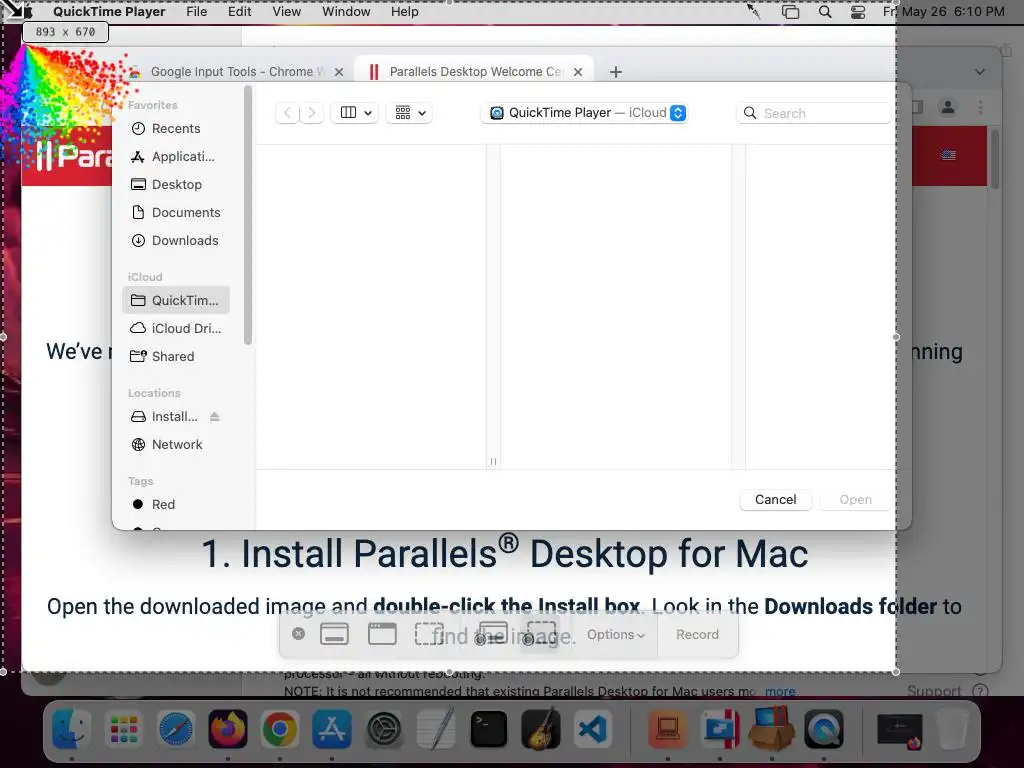Open the Help menu
Viewport: 1024px width, 768px height.
pyautogui.click(x=404, y=12)
